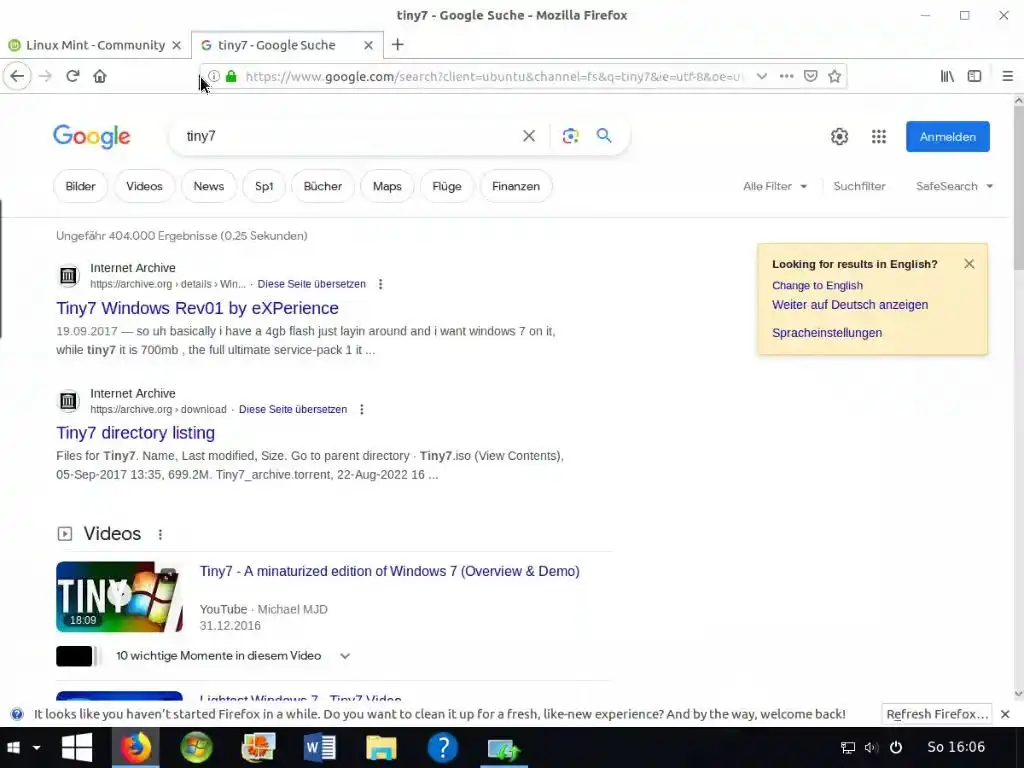
Task: Save page to Pocket icon
Action: tap(810, 76)
